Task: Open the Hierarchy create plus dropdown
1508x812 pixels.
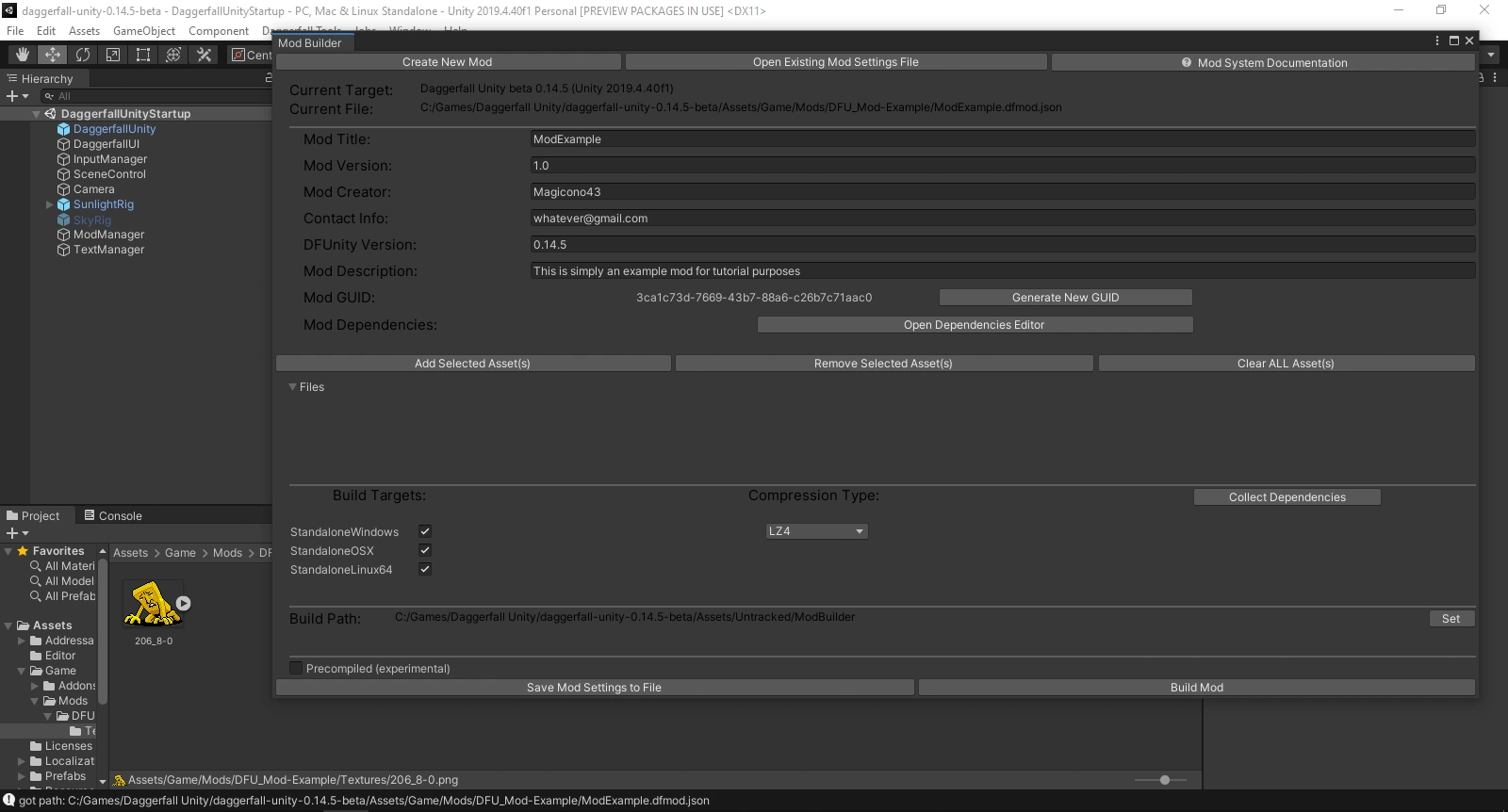Action: 18,96
